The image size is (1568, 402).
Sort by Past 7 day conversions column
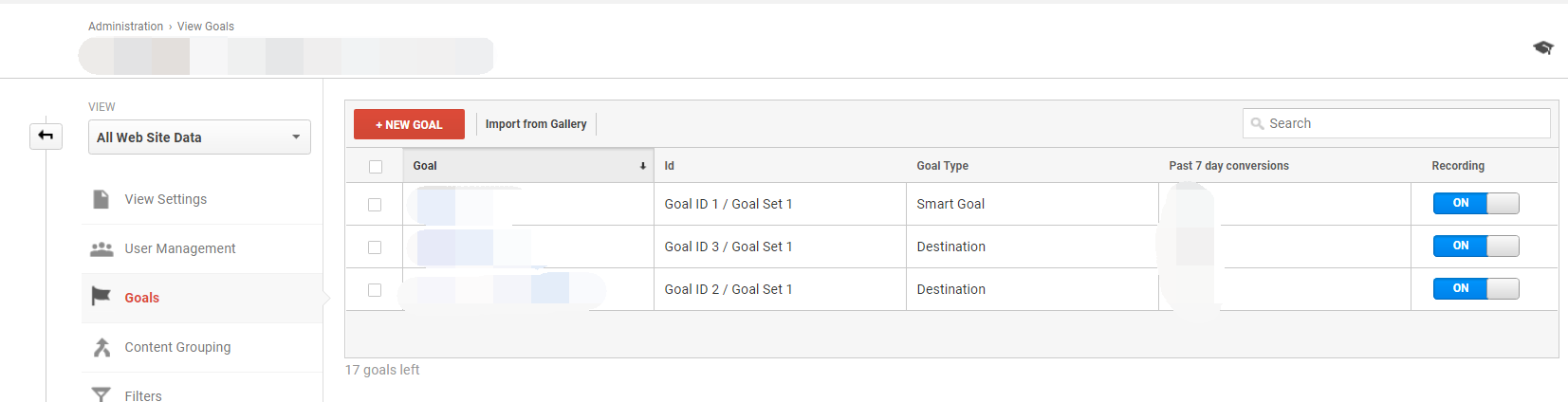coord(1228,166)
